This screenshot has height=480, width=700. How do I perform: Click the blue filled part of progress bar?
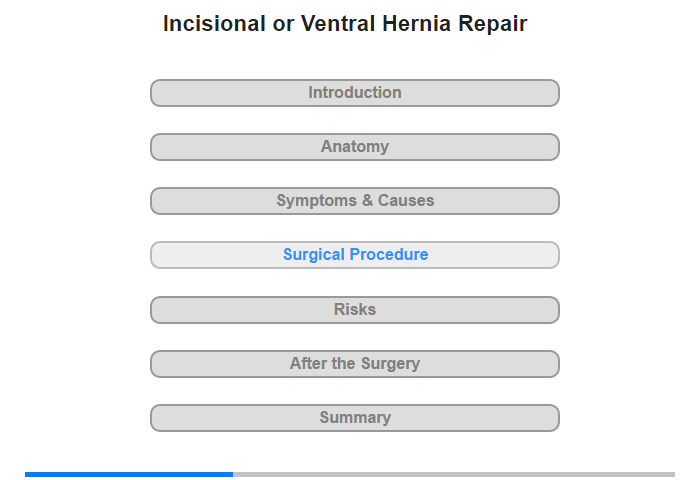tap(129, 474)
